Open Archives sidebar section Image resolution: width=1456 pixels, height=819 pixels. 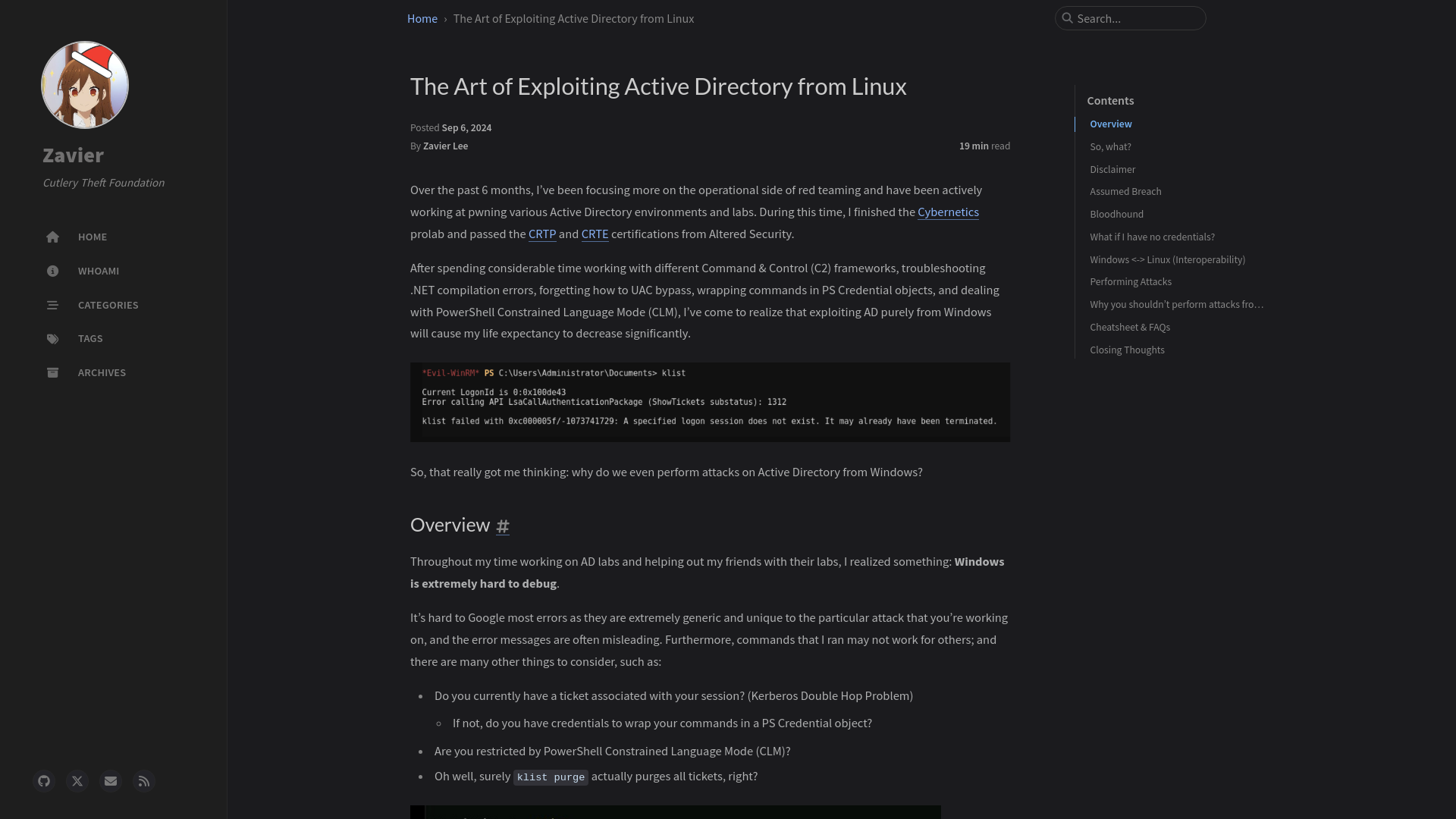101,372
